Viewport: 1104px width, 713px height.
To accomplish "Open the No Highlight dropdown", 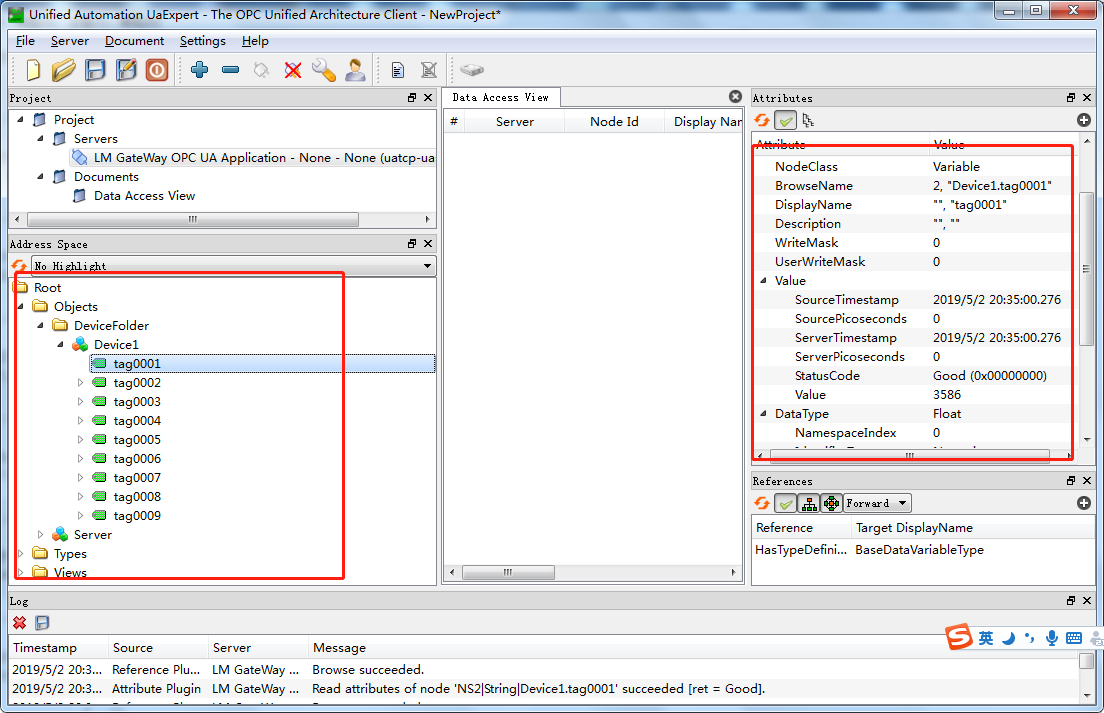I will 234,266.
